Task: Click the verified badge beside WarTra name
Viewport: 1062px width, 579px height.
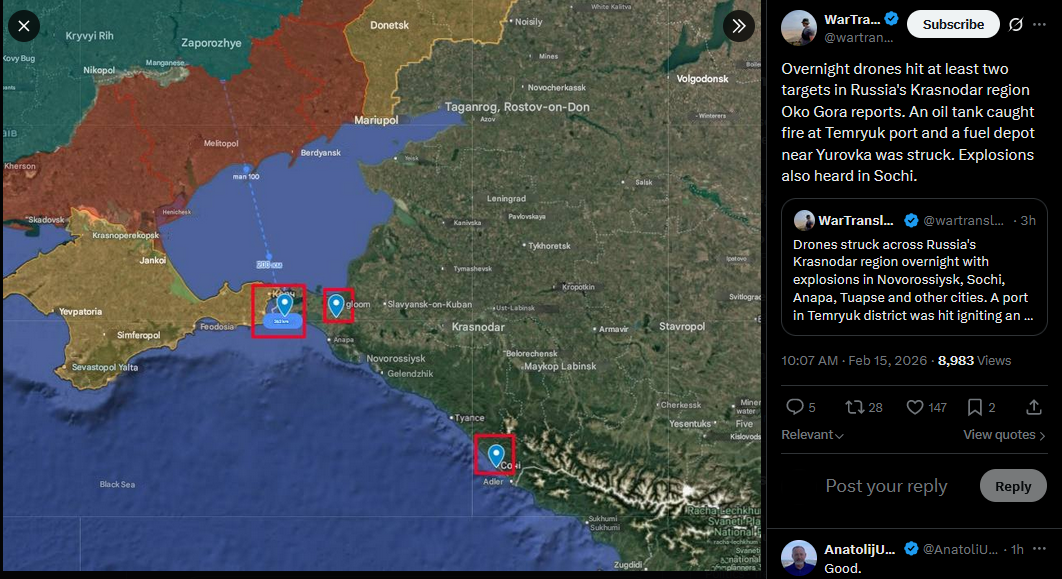Action: [x=892, y=19]
